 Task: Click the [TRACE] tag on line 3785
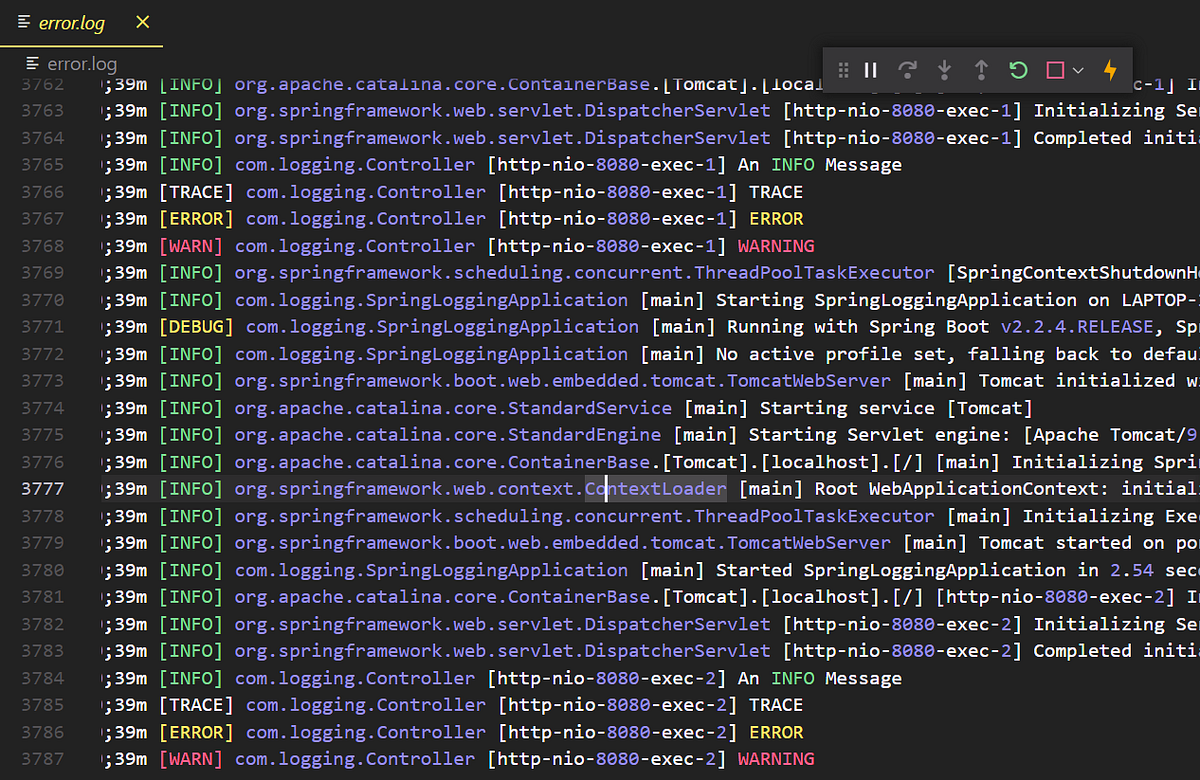(x=196, y=705)
